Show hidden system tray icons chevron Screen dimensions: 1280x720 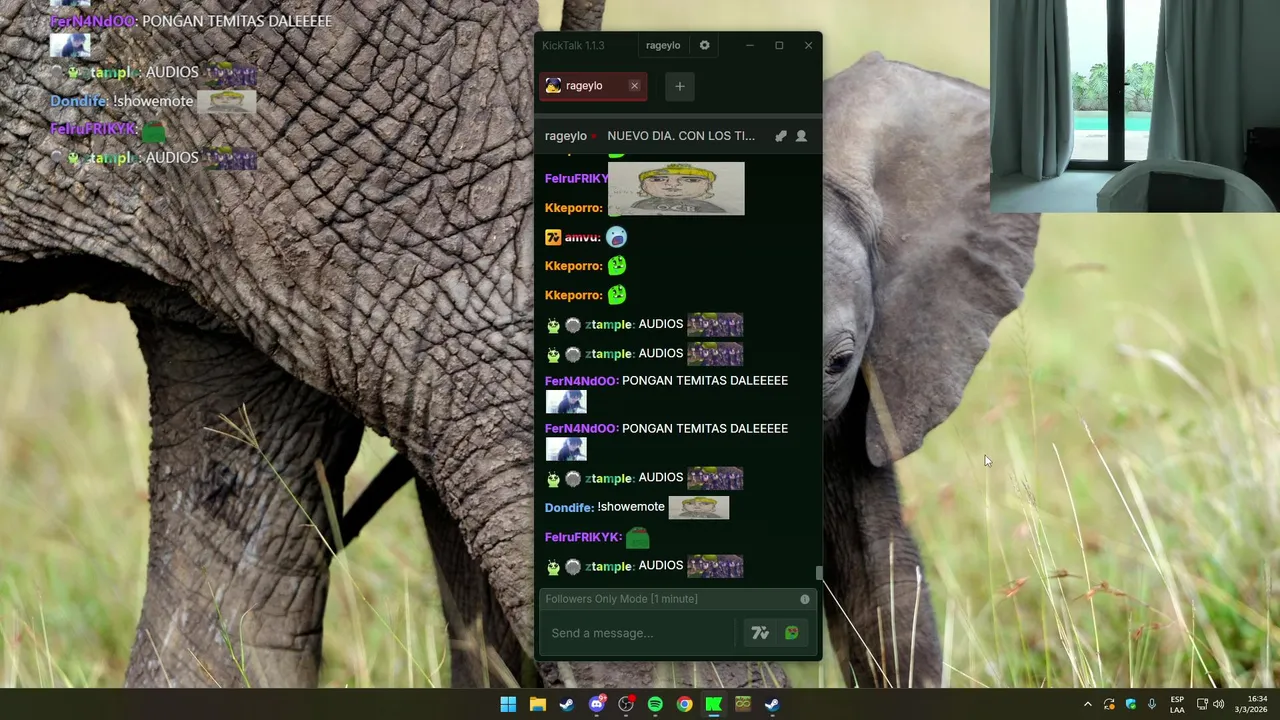(1088, 704)
